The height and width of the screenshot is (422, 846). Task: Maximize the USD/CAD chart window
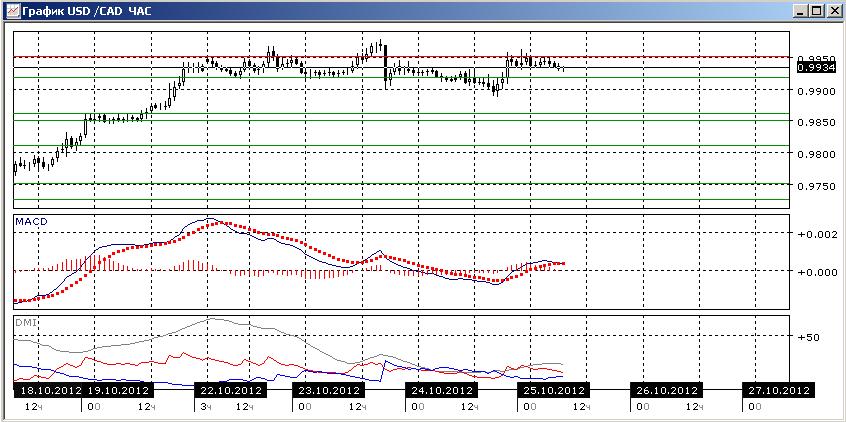point(816,11)
